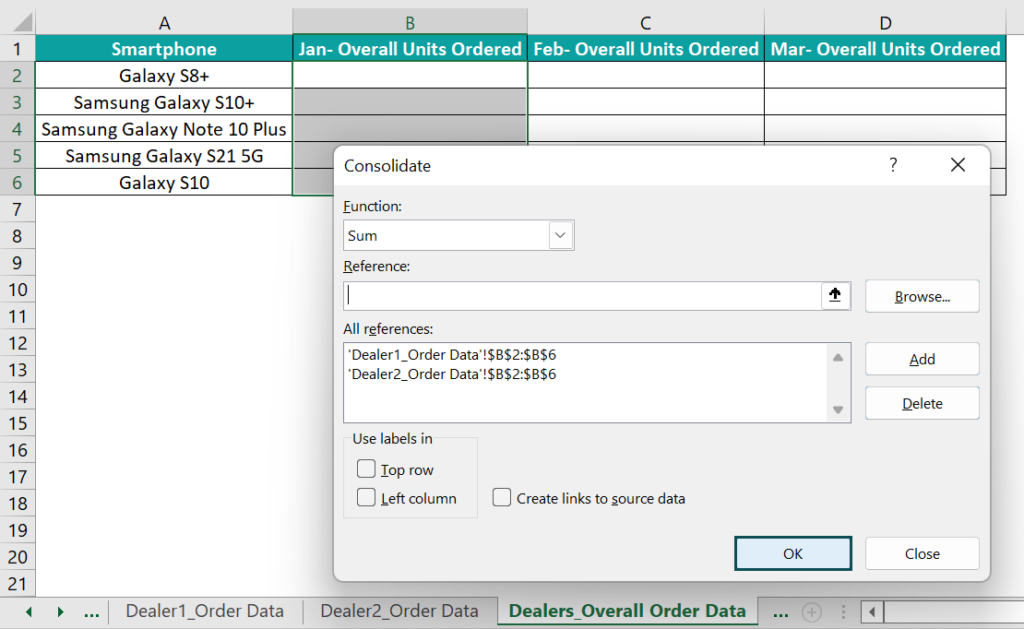Collapse the Consolidate dialog via Reference arrow icon
The width and height of the screenshot is (1024, 629).
pyautogui.click(x=835, y=295)
